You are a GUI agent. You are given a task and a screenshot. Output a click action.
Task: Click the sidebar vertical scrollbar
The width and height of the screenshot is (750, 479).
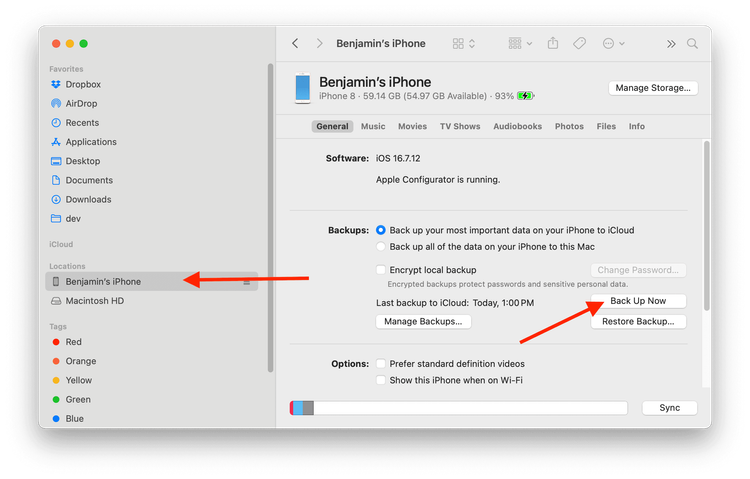270,218
